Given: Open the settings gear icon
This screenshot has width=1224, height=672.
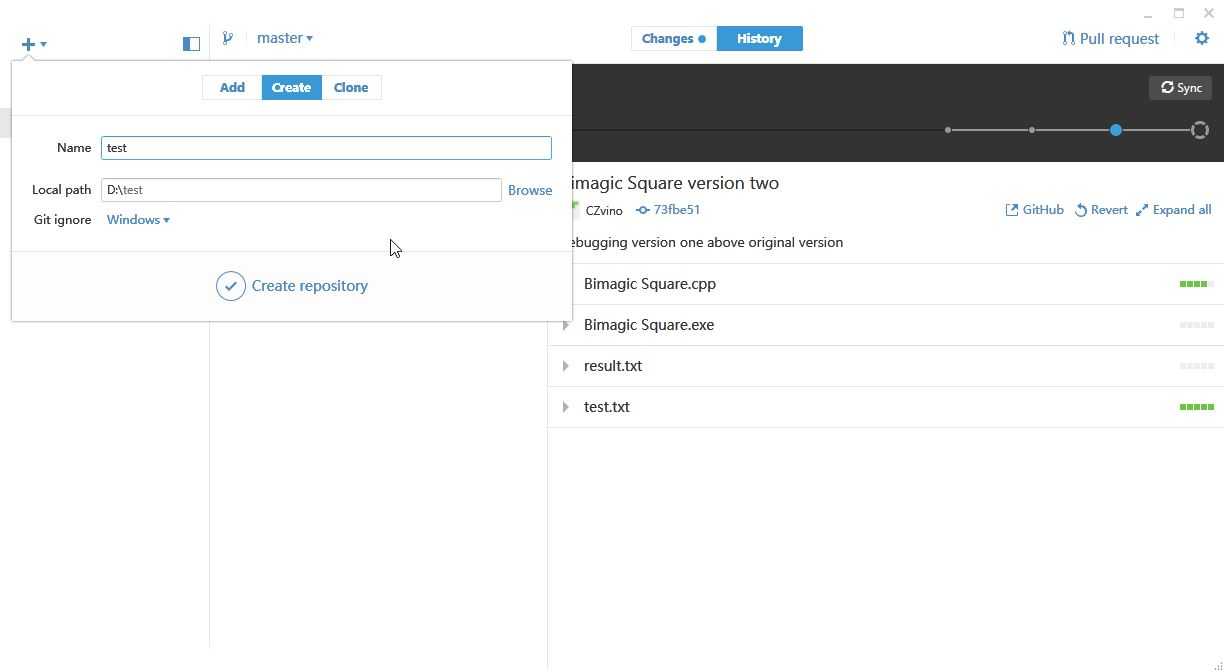Looking at the screenshot, I should click(1202, 38).
